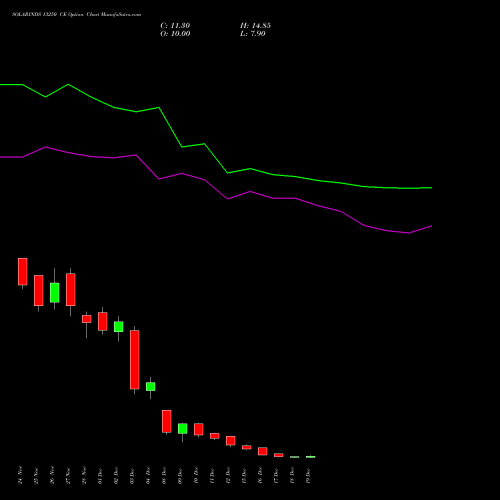Select the tiny green candlestick for 18 Dec
500x500 pixels.
click(x=295, y=457)
